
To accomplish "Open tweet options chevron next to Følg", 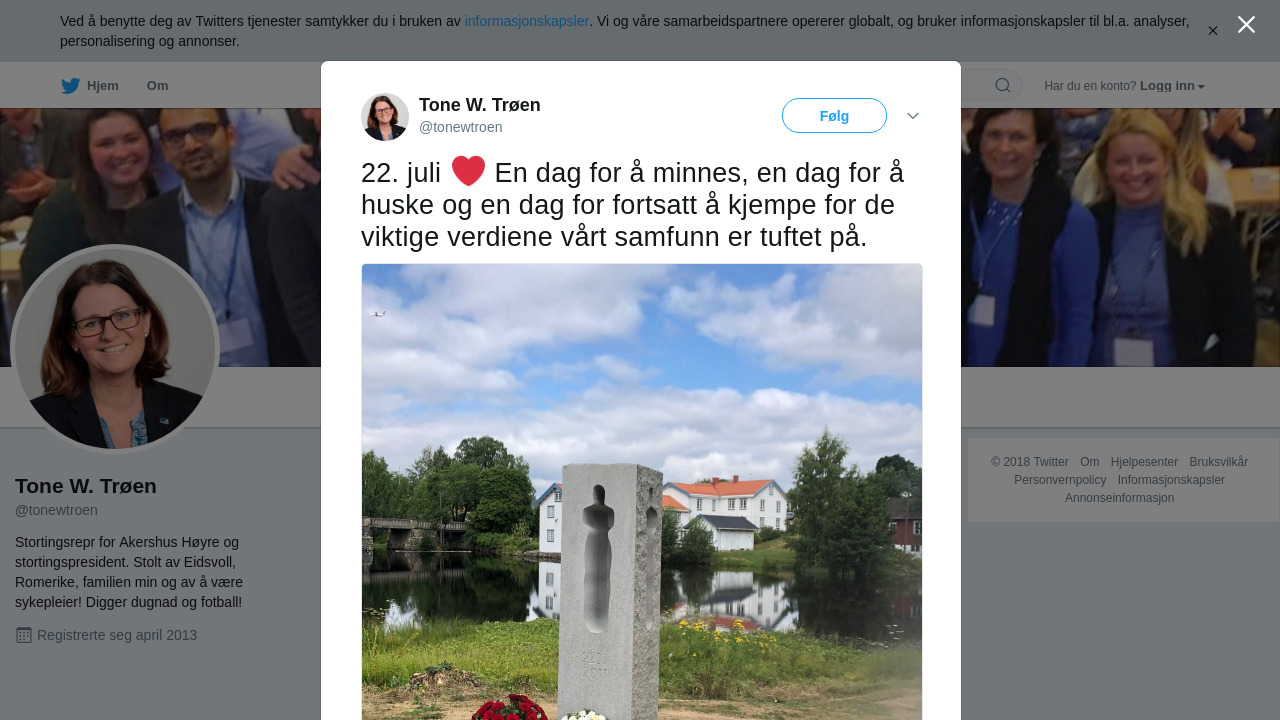I will click(x=913, y=116).
